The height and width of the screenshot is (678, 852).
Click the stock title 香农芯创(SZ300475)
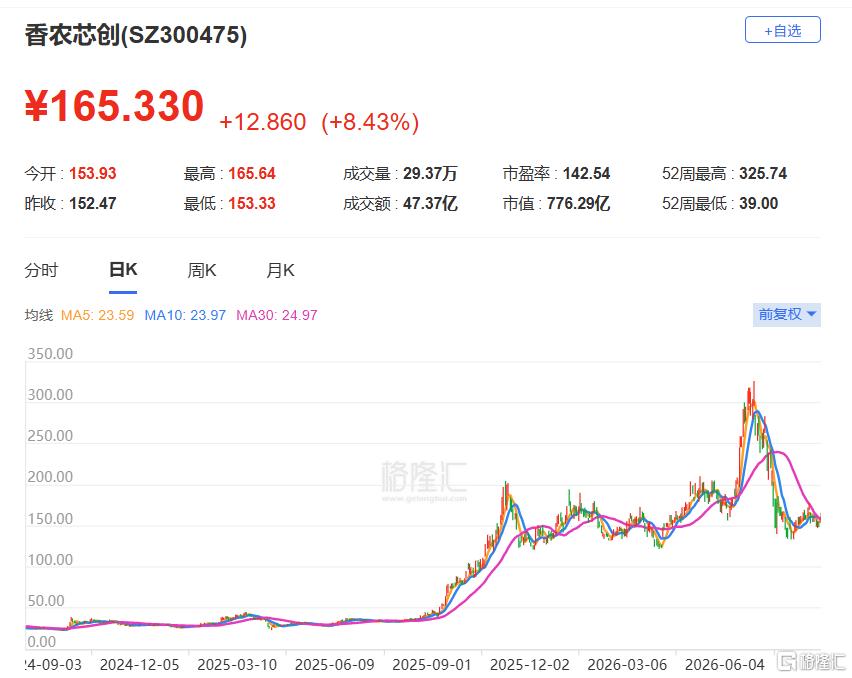tap(136, 35)
